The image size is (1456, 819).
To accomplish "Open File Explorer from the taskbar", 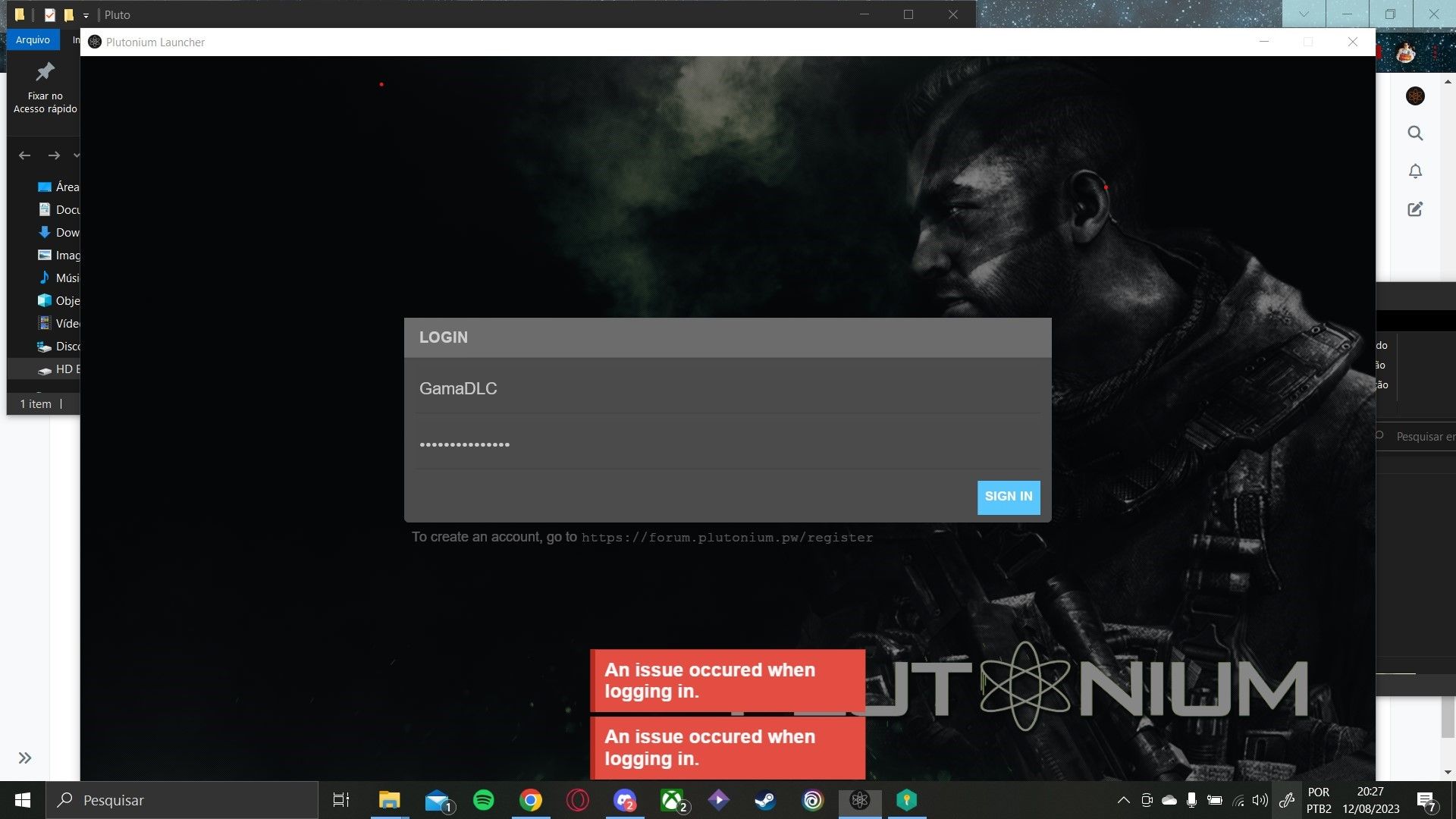I will [389, 800].
